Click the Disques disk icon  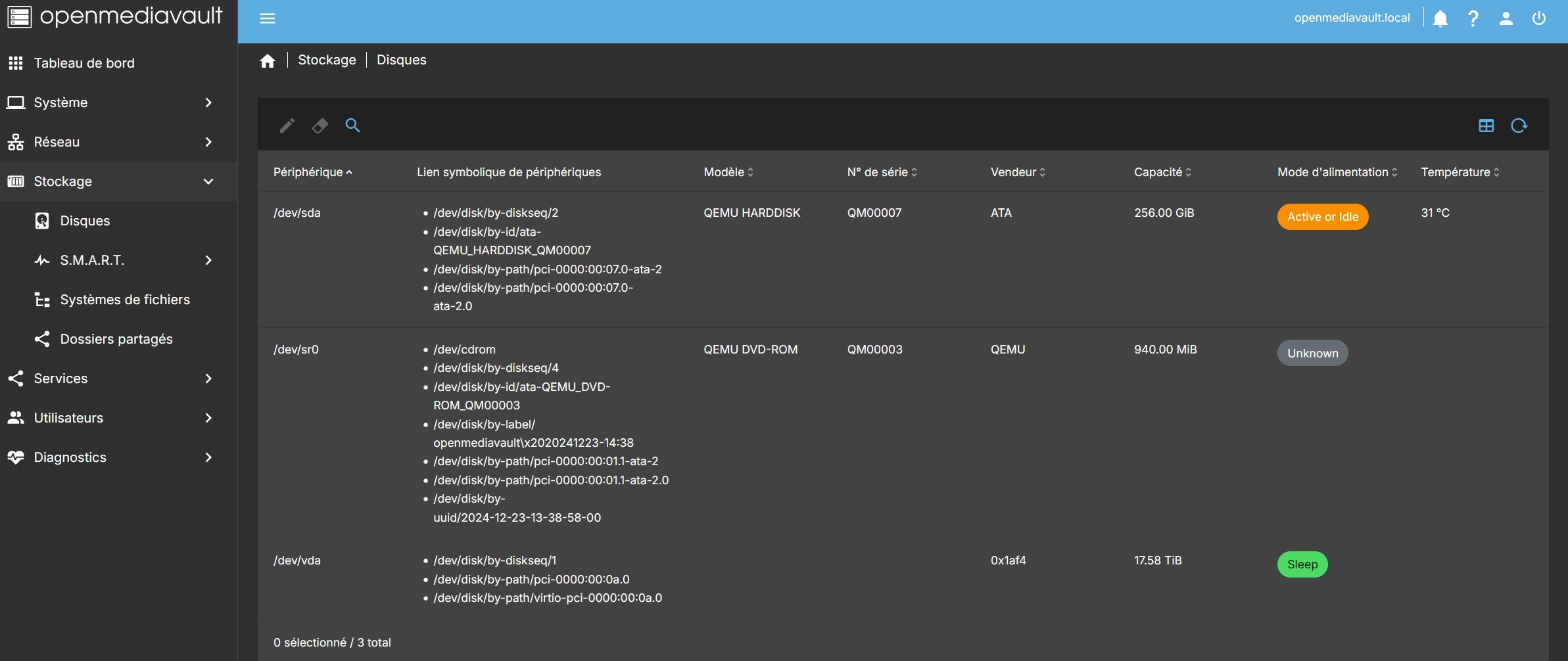tap(42, 221)
